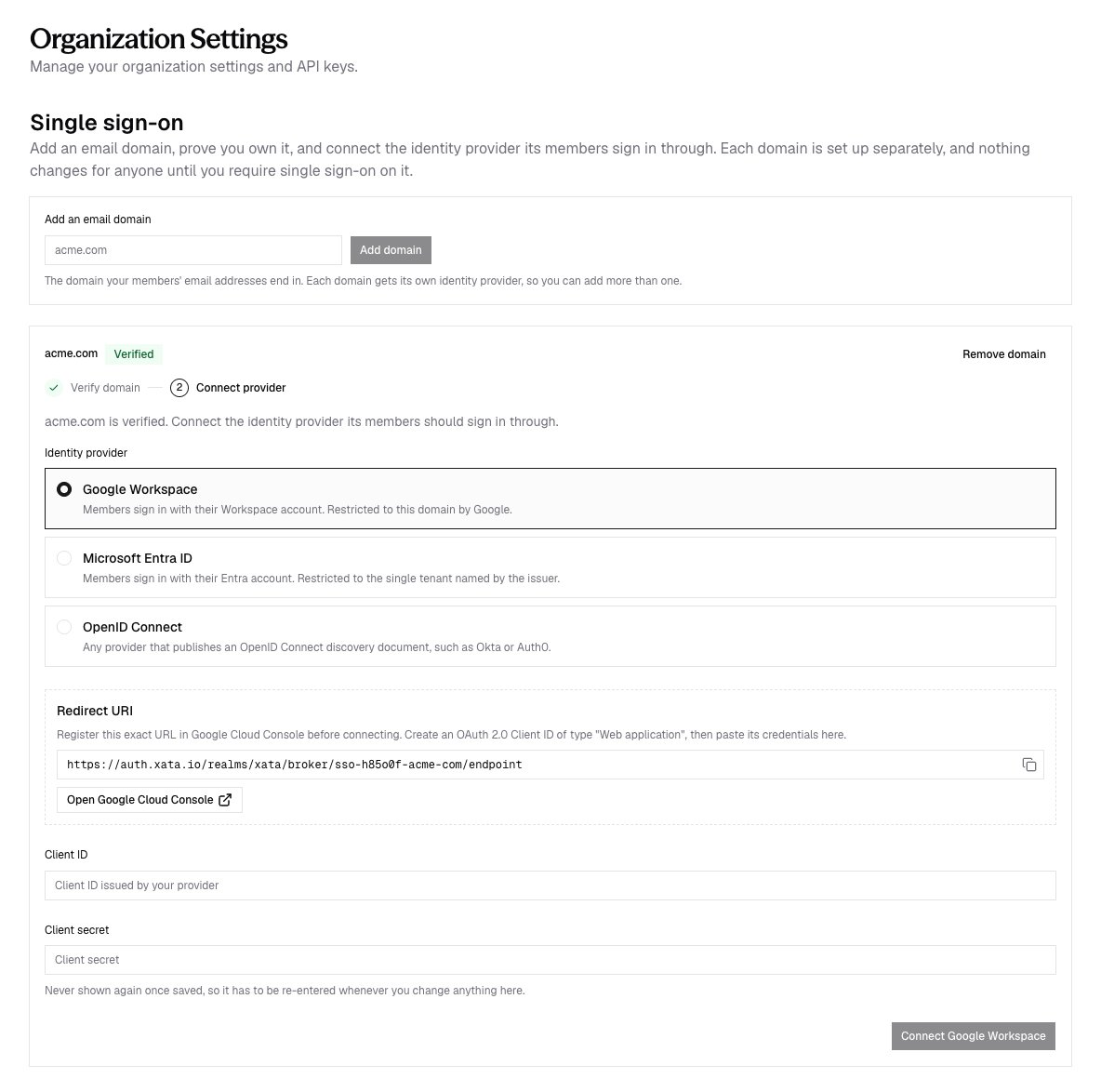Click 'acme.com is verified' status message
The image size is (1101, 1092).
click(301, 421)
